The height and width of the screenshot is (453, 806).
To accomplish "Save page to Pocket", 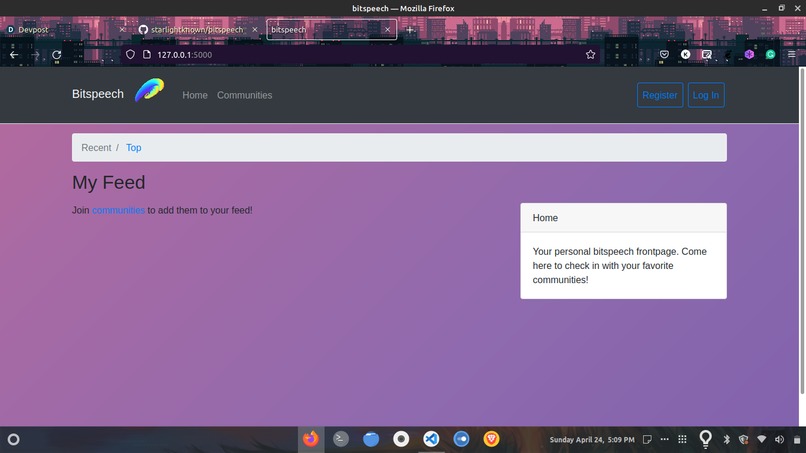I will (664, 55).
